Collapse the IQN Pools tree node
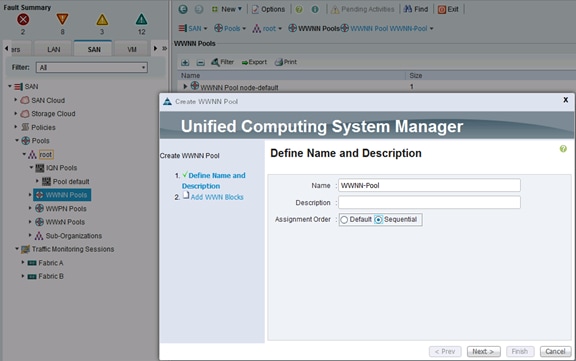 [31, 167]
